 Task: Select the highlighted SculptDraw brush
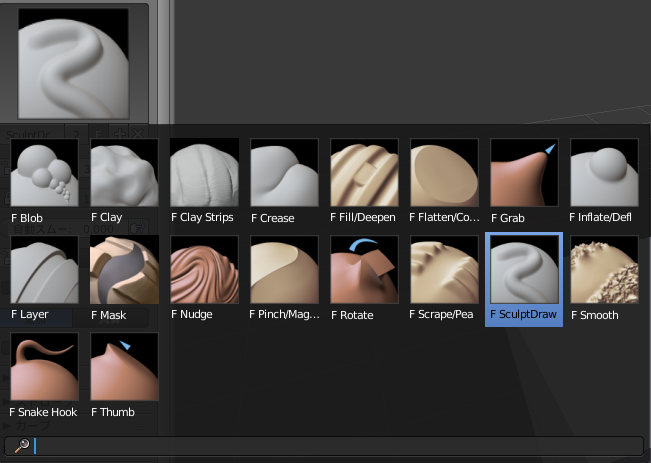524,279
